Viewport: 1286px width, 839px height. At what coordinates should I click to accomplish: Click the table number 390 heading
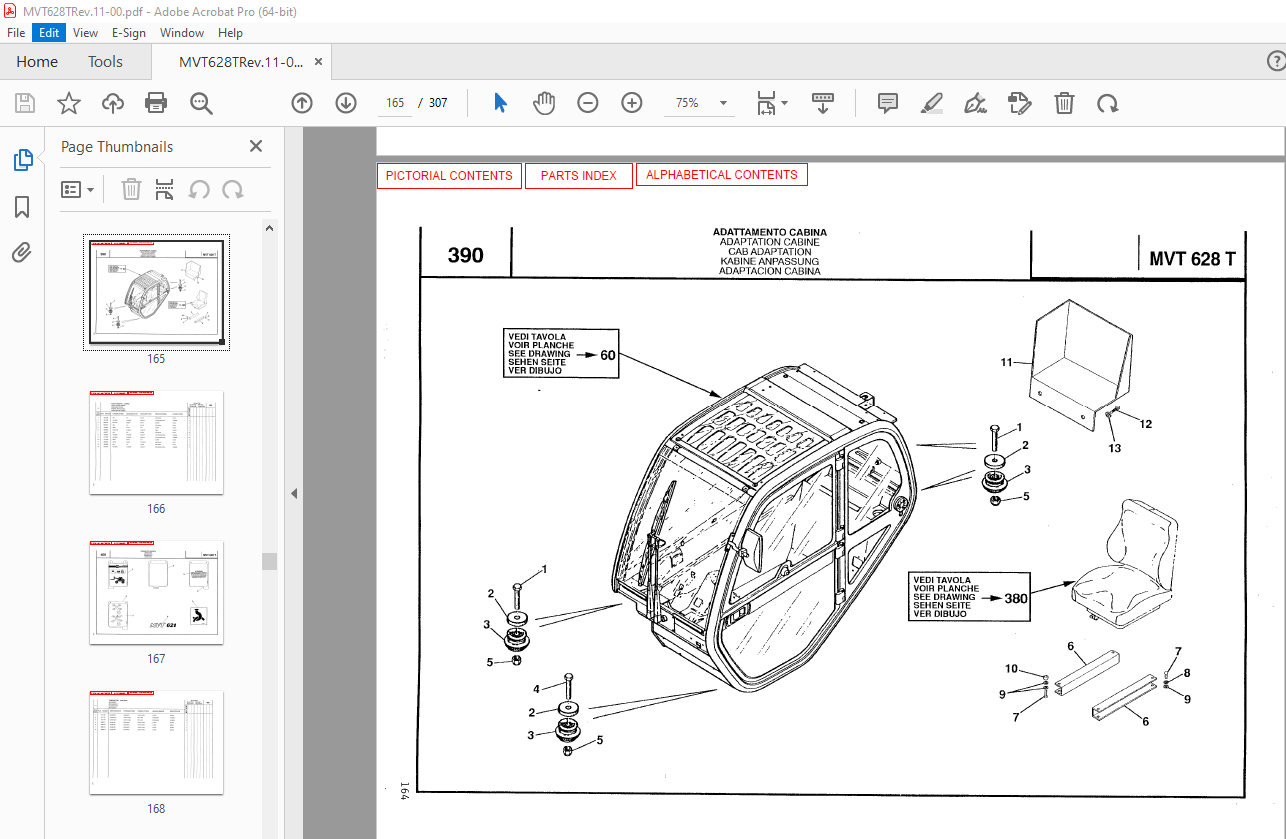click(x=465, y=255)
